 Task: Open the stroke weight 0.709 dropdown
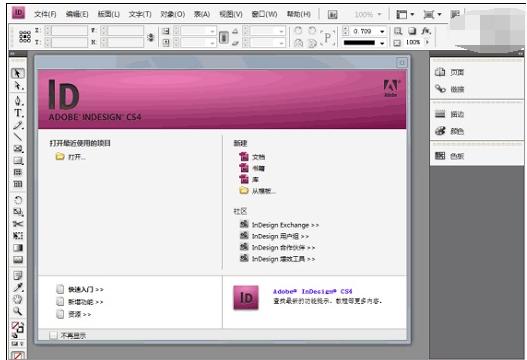coord(382,31)
